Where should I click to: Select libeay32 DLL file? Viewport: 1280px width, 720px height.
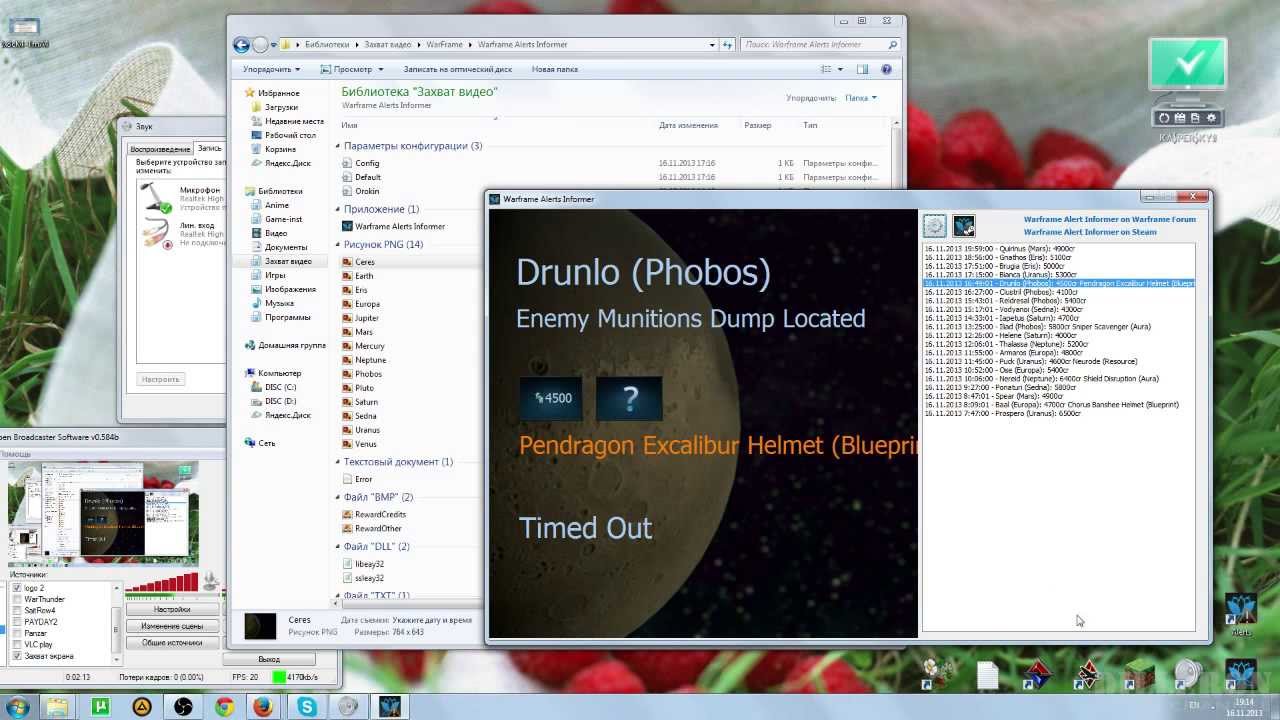point(363,564)
